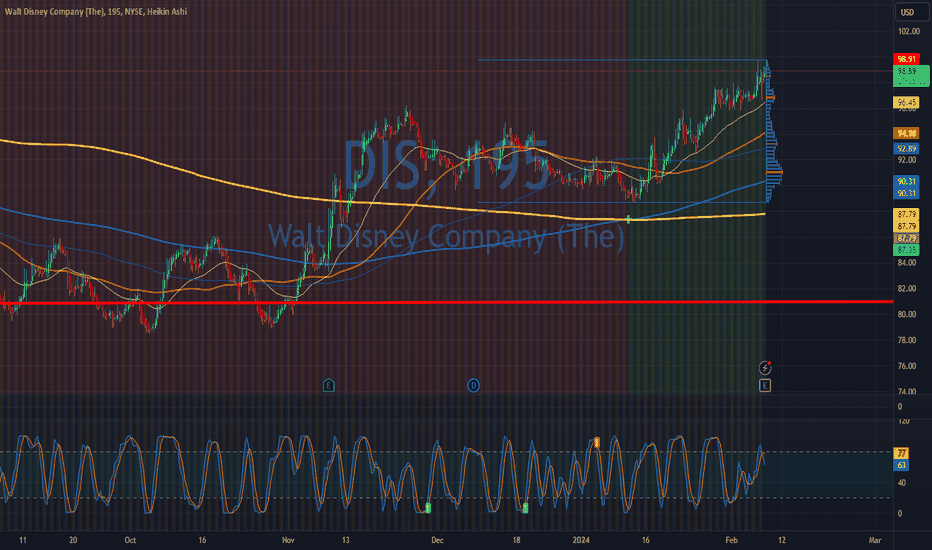Click the chart title Walt Disney Company legend
Screen dimensions: 932x550
pos(96,11)
